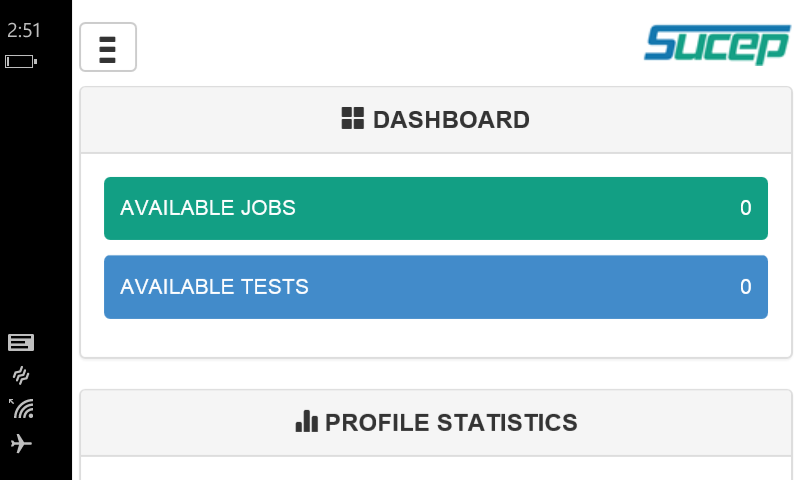Click the Available Jobs count badge

[x=745, y=208]
